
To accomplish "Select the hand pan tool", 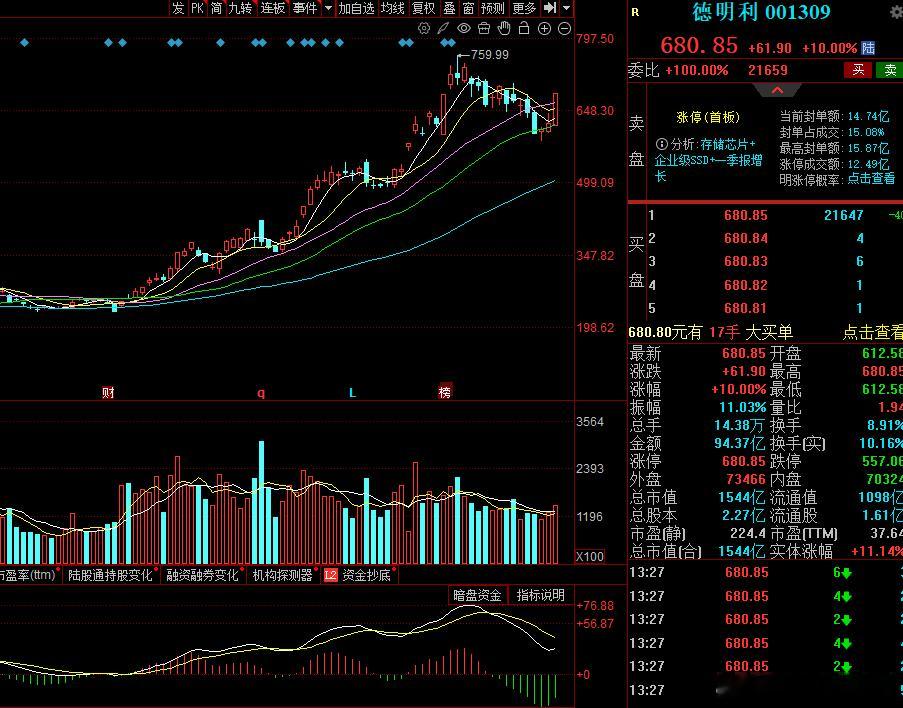I will (504, 28).
